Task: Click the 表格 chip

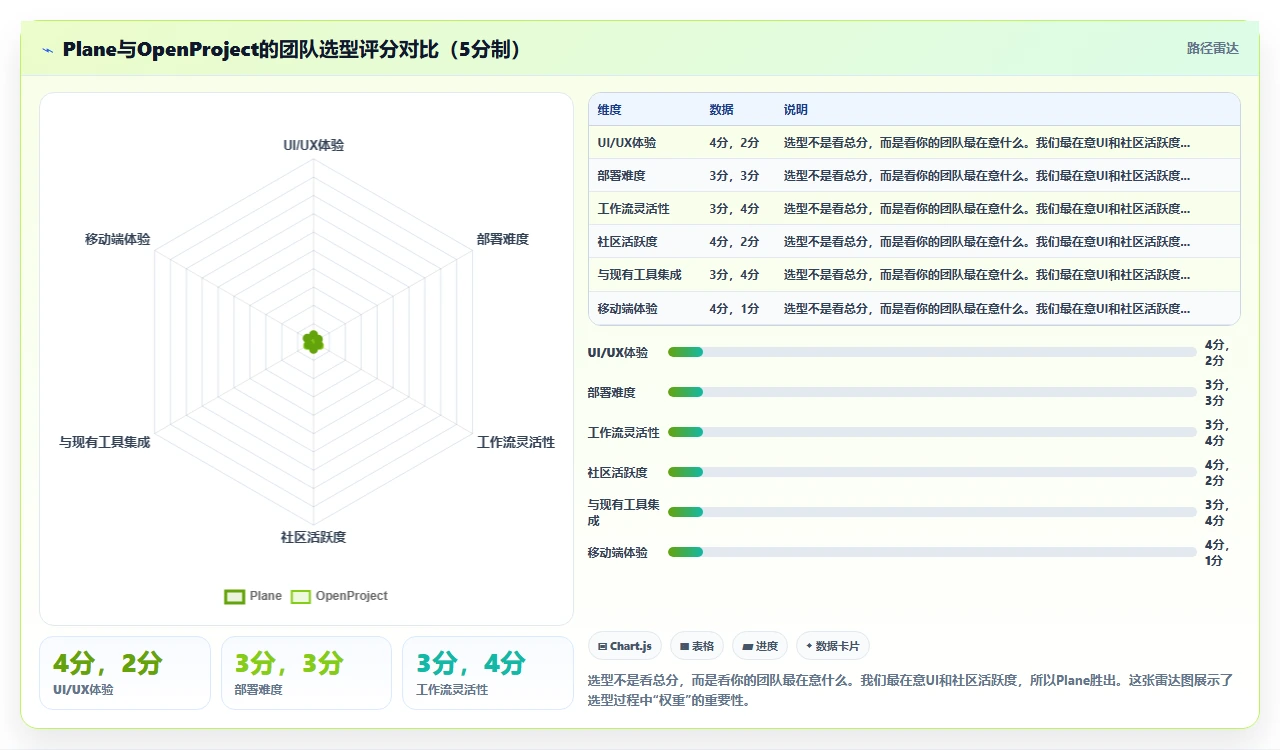Action: click(697, 646)
